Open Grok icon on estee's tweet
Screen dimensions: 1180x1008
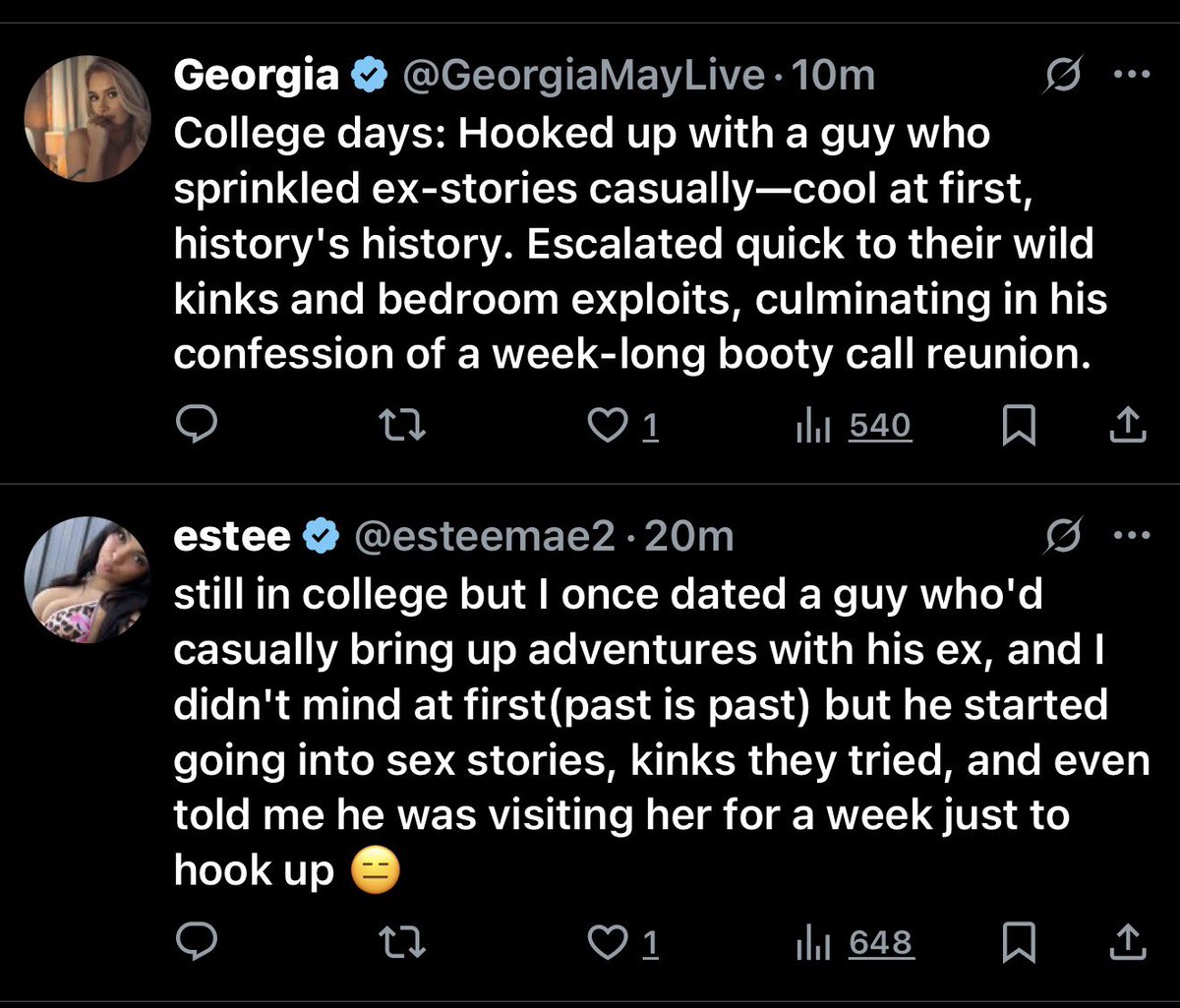click(x=1064, y=536)
